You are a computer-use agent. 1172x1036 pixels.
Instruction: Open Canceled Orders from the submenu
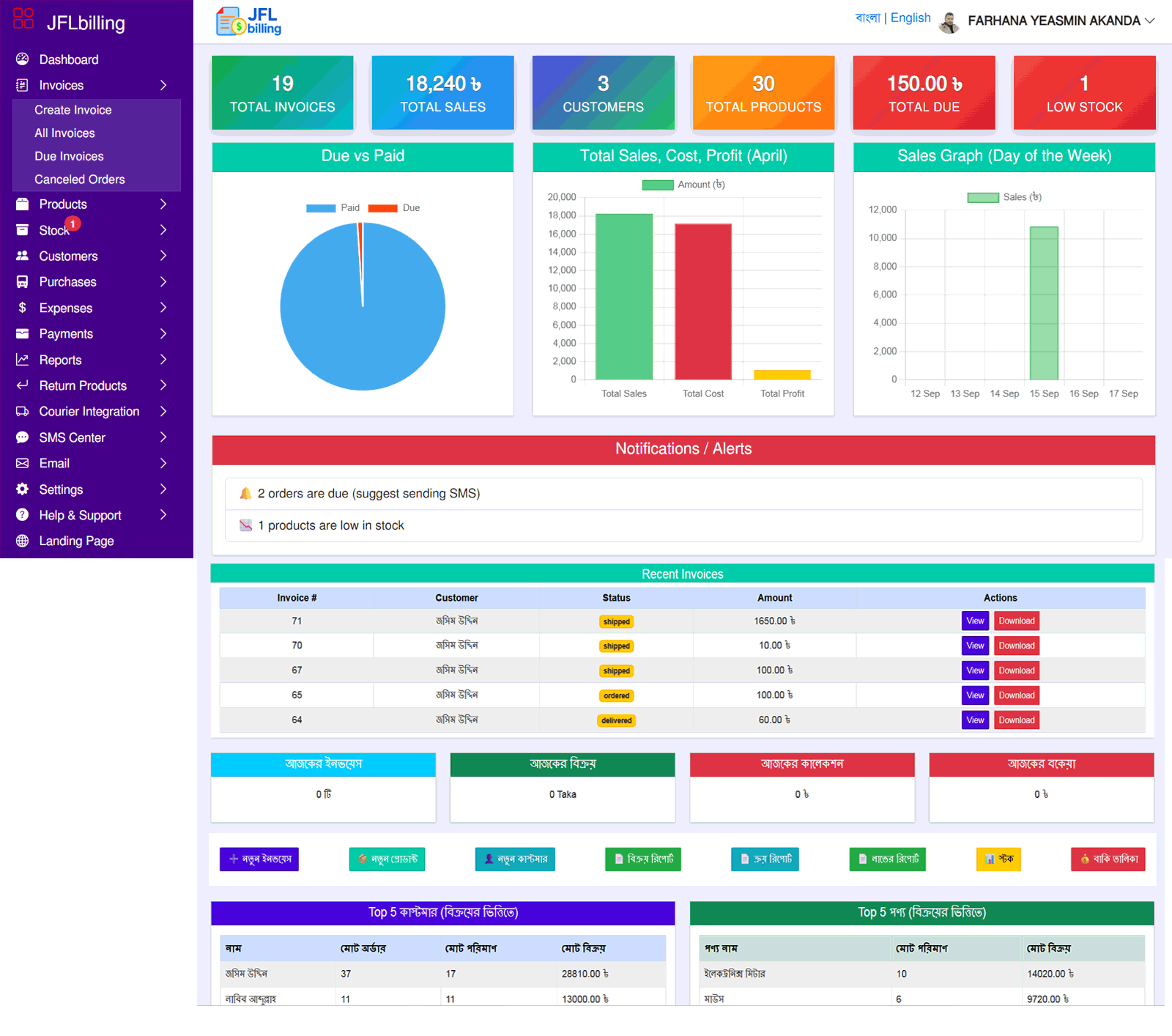(80, 180)
